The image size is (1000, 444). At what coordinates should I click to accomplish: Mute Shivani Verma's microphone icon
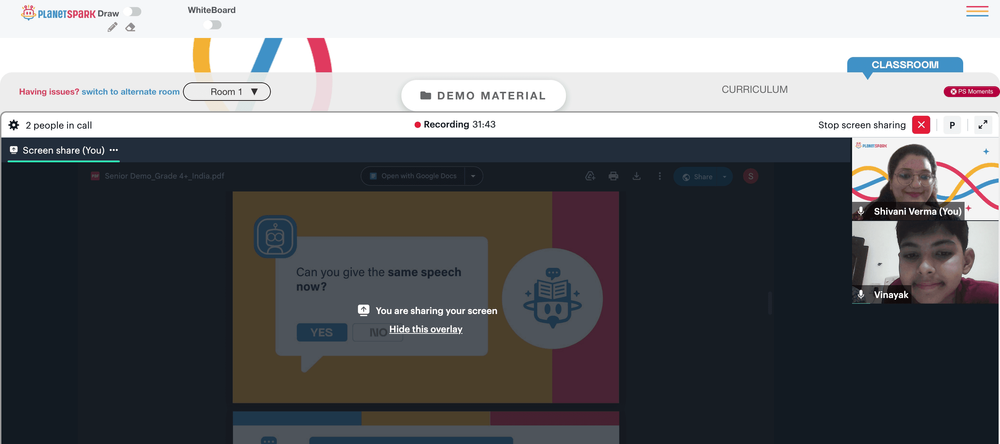tap(861, 211)
